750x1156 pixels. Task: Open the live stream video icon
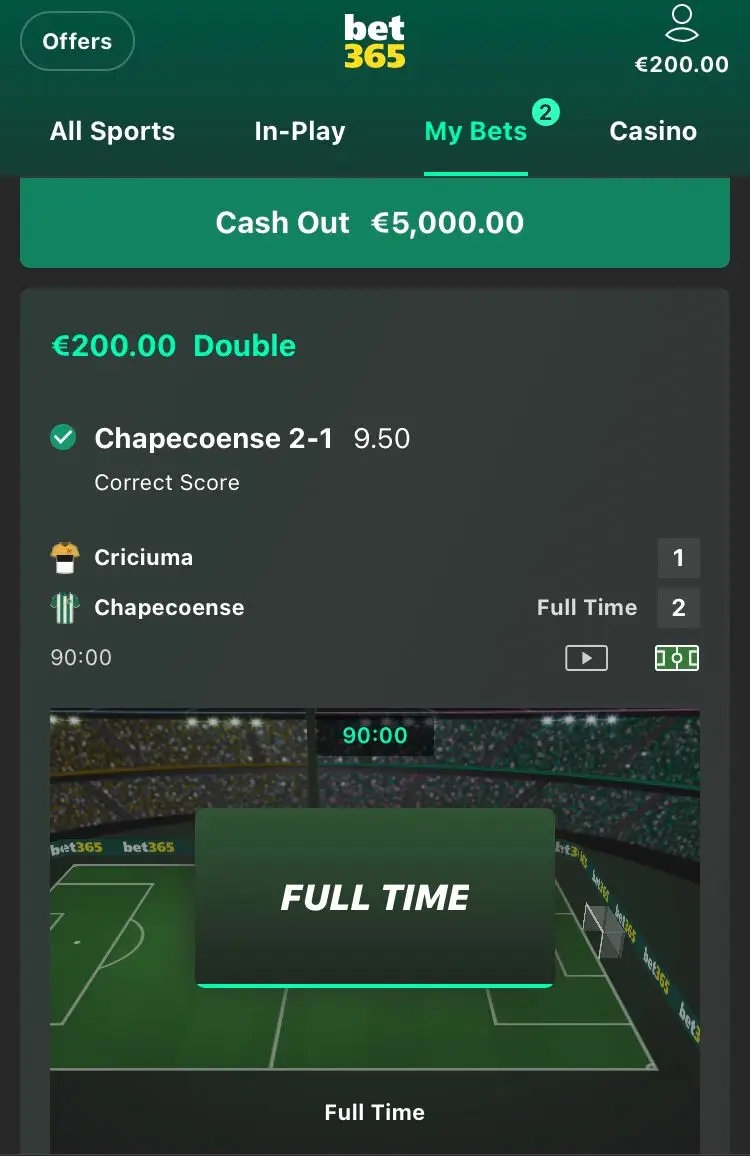tap(586, 658)
